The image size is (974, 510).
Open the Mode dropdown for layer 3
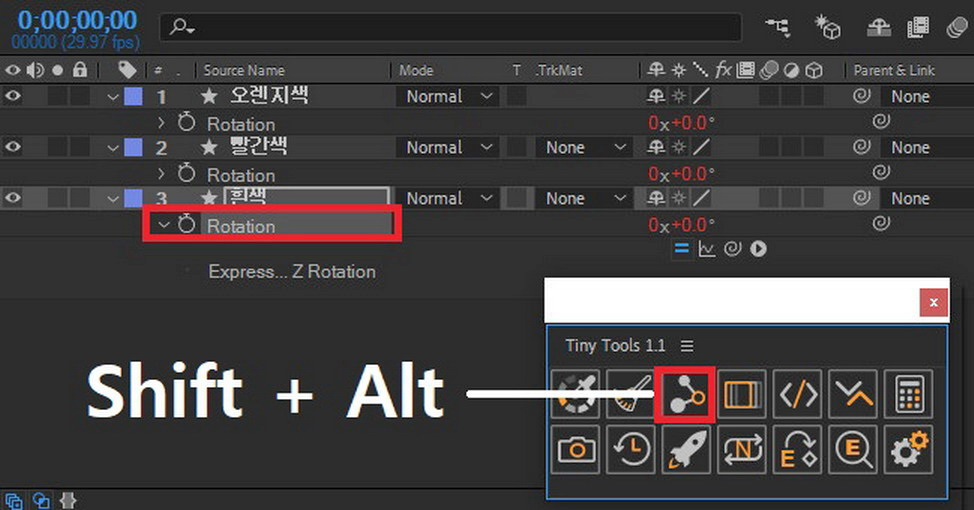tap(448, 198)
